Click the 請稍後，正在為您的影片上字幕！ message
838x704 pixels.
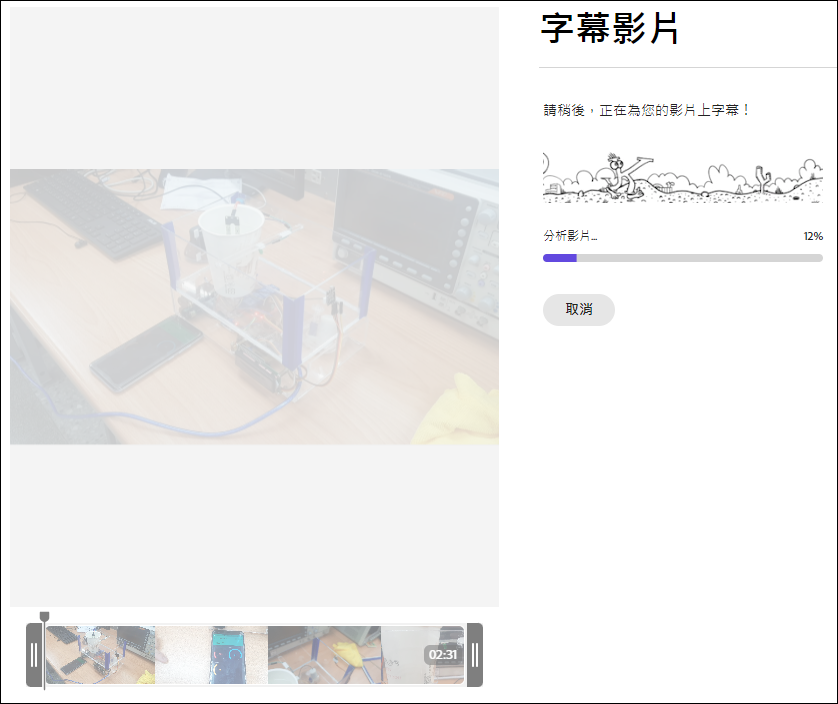click(x=647, y=110)
